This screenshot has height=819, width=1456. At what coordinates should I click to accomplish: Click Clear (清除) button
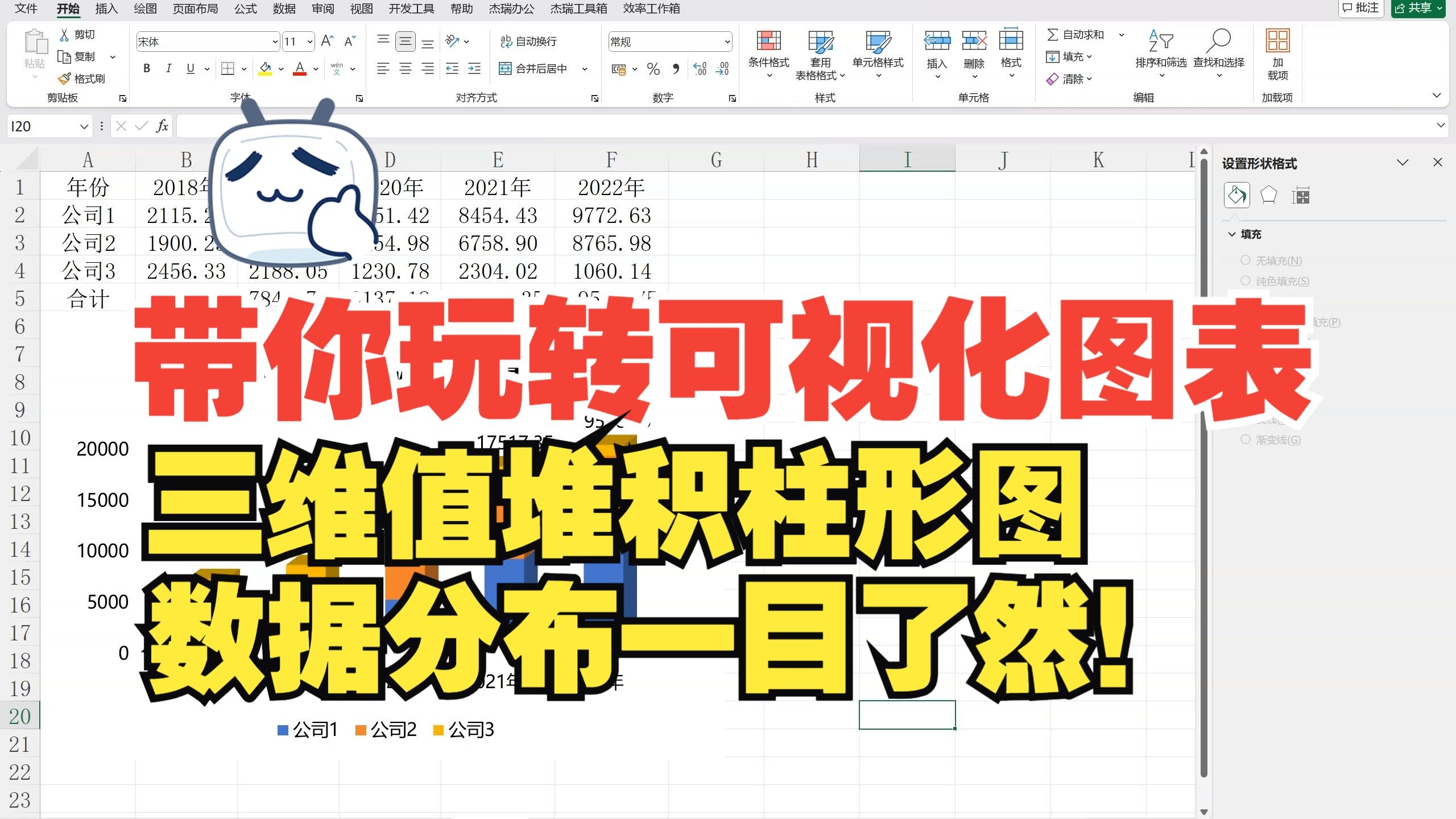point(1069,79)
